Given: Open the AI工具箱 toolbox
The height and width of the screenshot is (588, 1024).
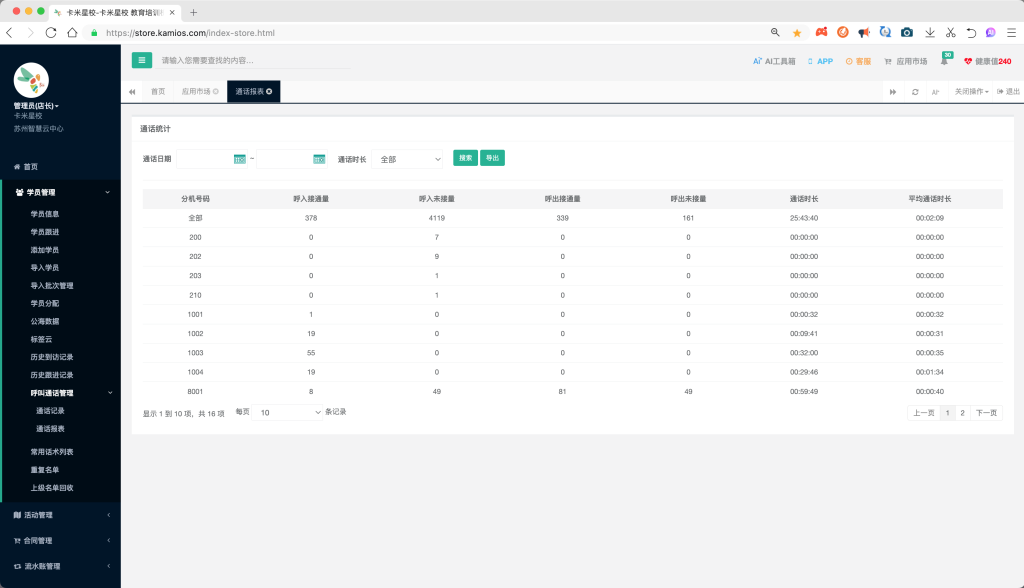Looking at the screenshot, I should tap(774, 61).
